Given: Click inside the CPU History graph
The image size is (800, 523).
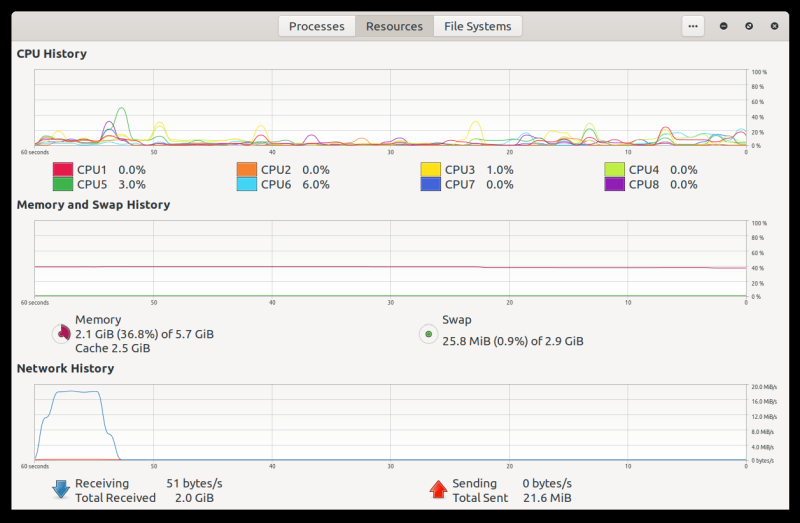Looking at the screenshot, I should tap(390, 108).
